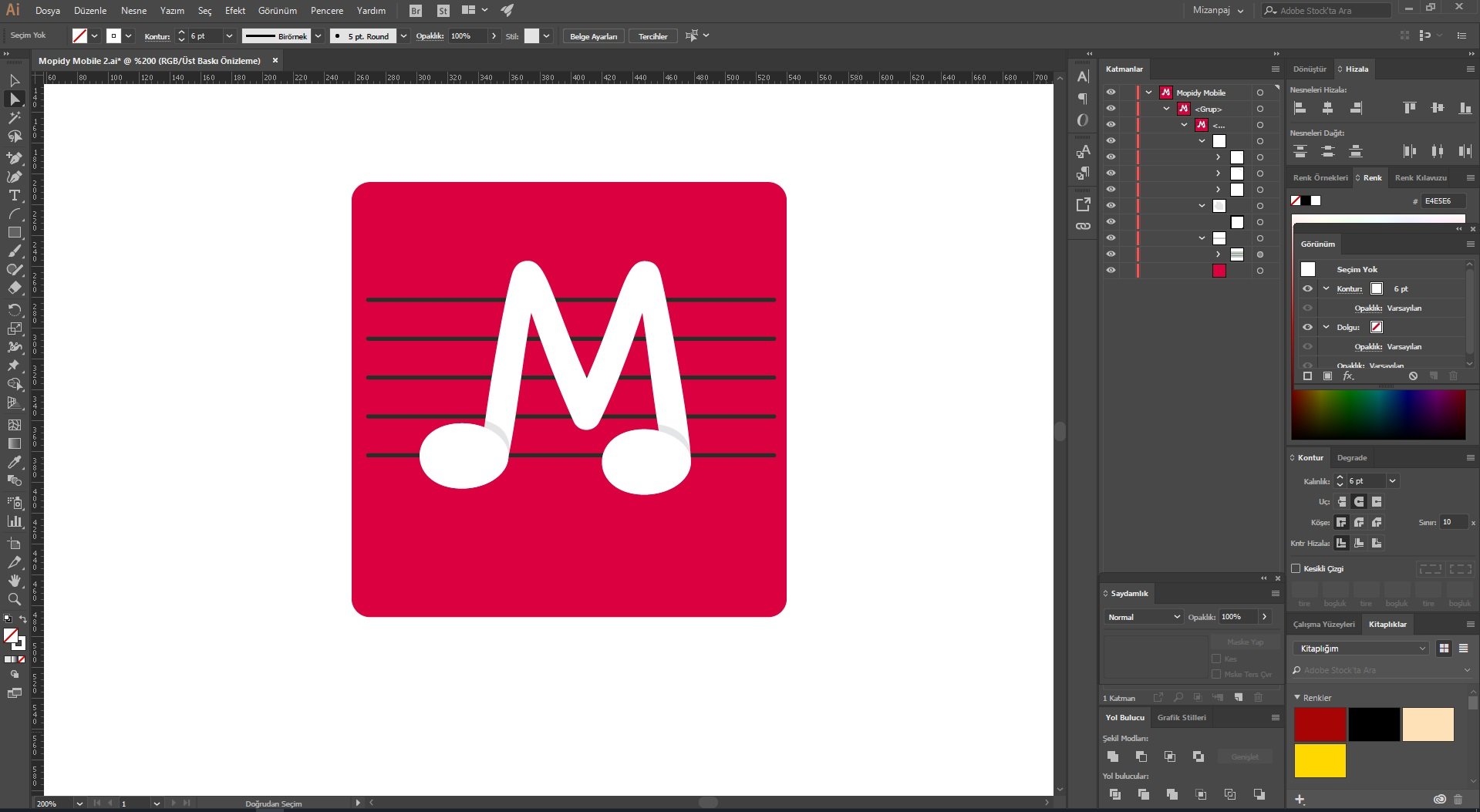This screenshot has height=812, width=1480.
Task: Click horizontal align center icon in Hizala
Action: point(1327,108)
